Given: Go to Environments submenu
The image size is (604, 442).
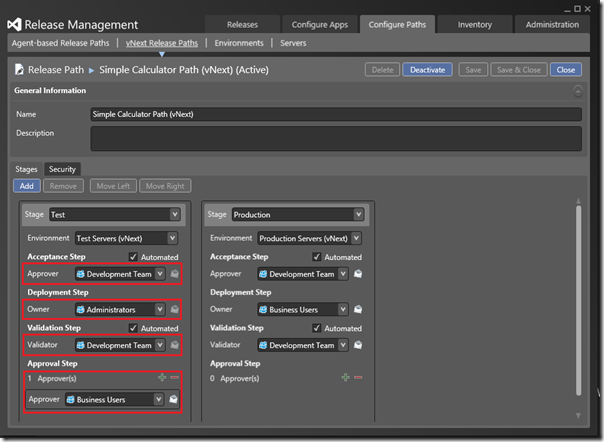Looking at the screenshot, I should pyautogui.click(x=239, y=43).
